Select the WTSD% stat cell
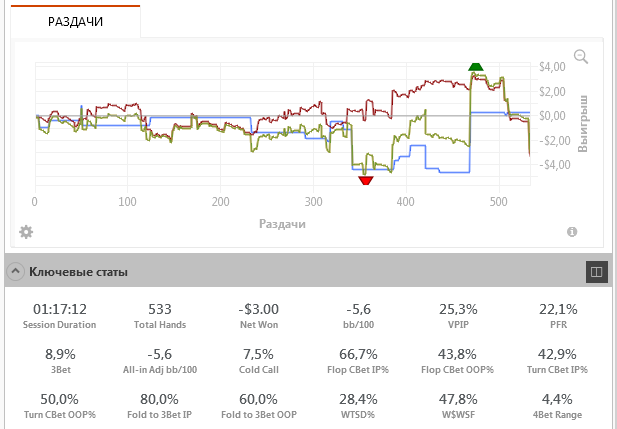The width and height of the screenshot is (617, 429). 361,405
